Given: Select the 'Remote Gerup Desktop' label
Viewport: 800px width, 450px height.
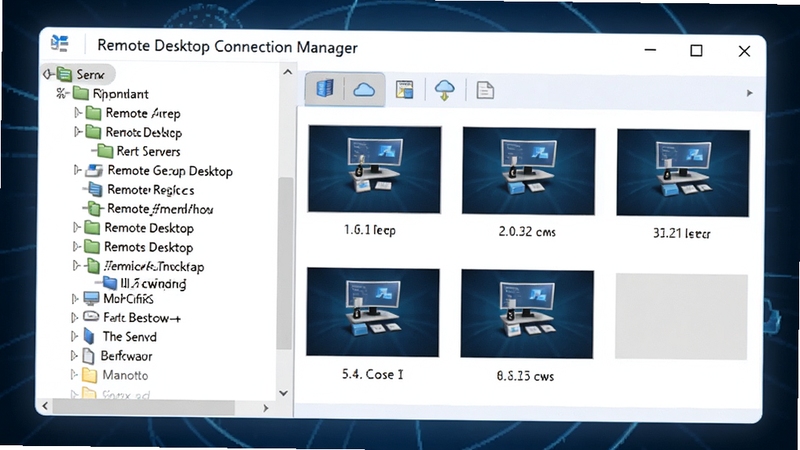Looking at the screenshot, I should pos(170,171).
